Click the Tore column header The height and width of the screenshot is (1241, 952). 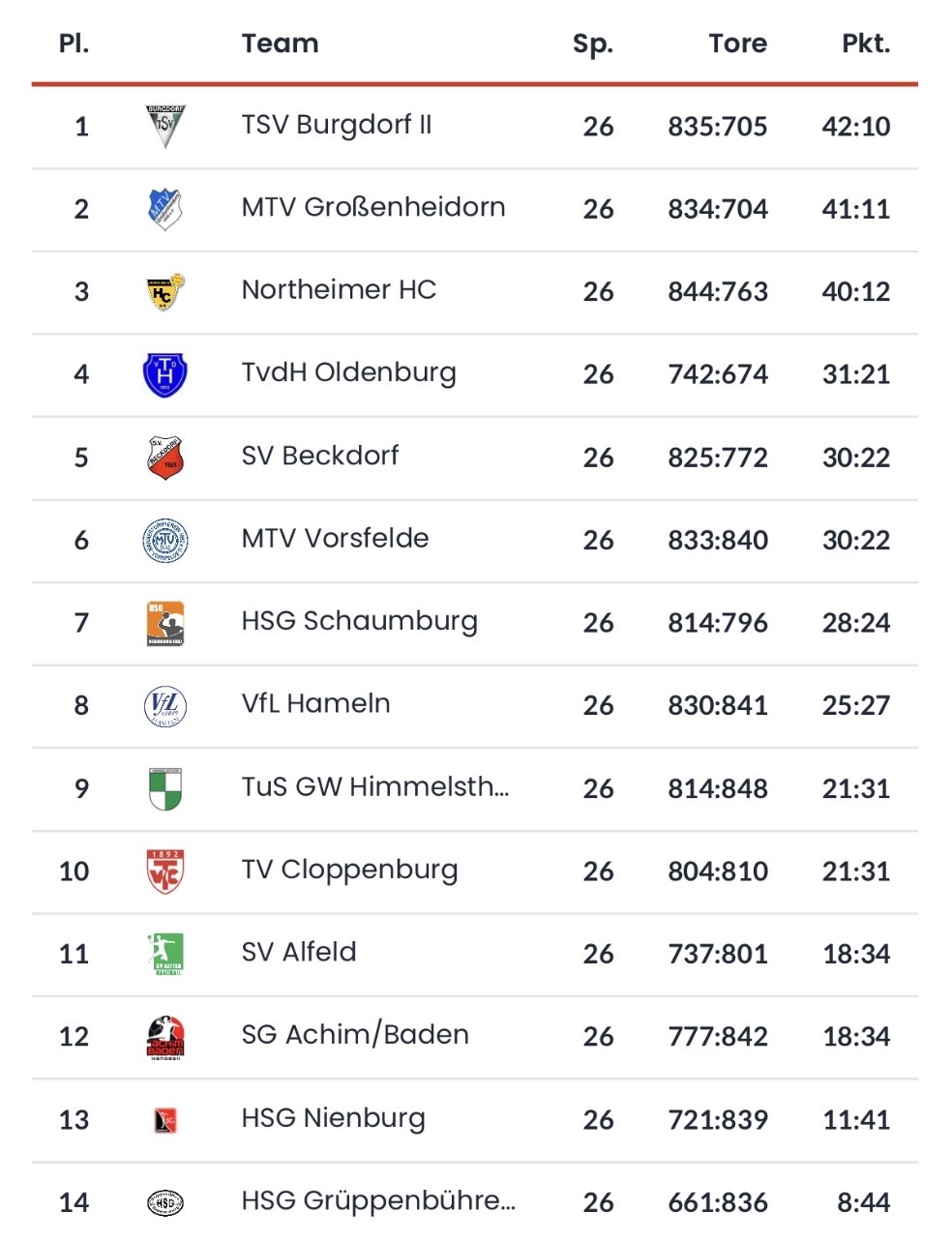(737, 44)
